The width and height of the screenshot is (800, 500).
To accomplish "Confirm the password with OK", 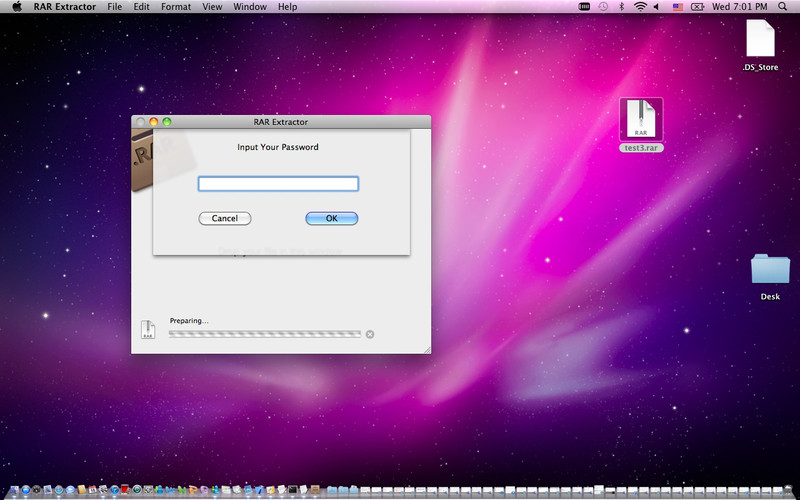I will (x=332, y=218).
